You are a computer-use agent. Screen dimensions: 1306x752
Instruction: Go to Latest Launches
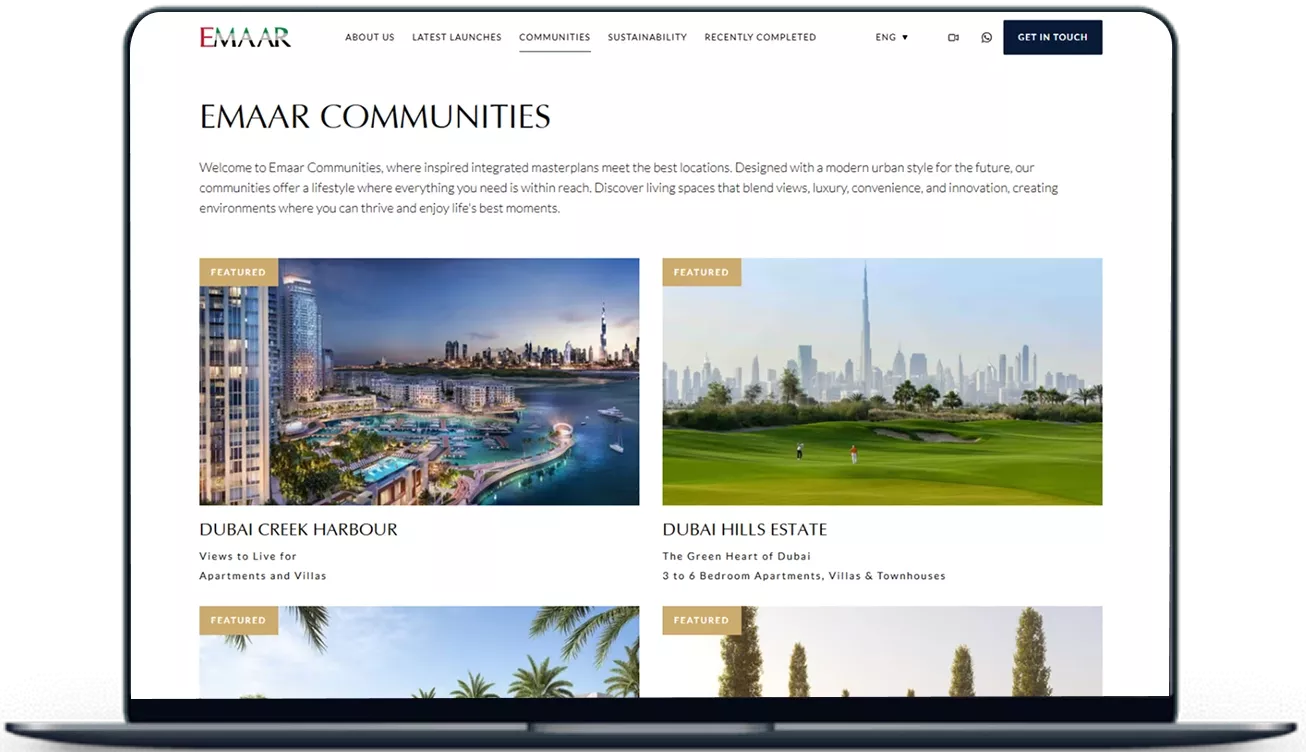pos(457,37)
